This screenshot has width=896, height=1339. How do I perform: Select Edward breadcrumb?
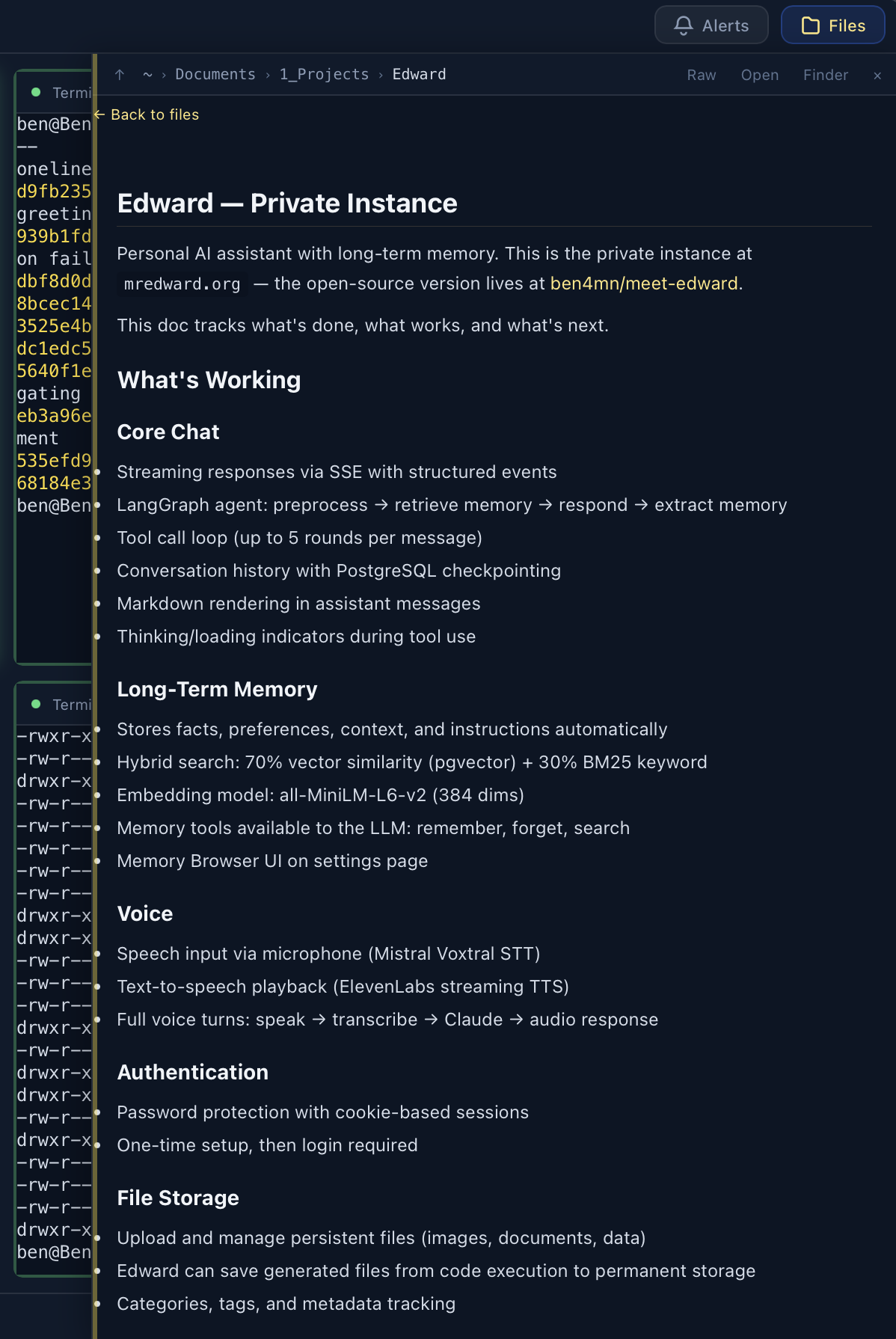pyautogui.click(x=419, y=75)
